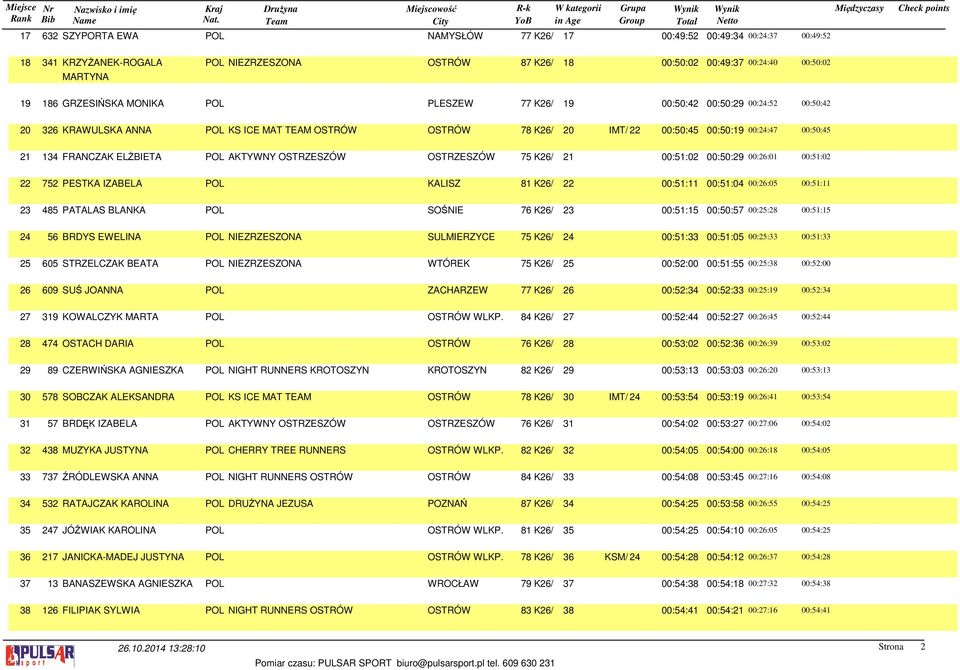The width and height of the screenshot is (960, 670).
Task: Click the biuro@pulsarsport.pl email address
Action: point(440,663)
